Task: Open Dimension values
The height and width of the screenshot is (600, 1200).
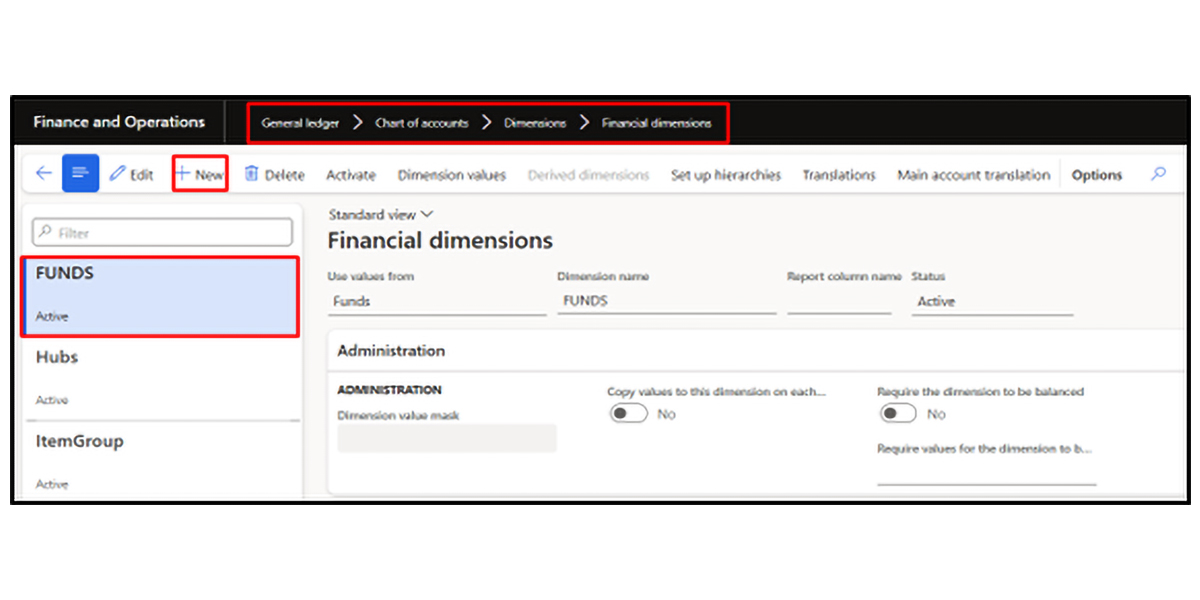Action: tap(451, 175)
